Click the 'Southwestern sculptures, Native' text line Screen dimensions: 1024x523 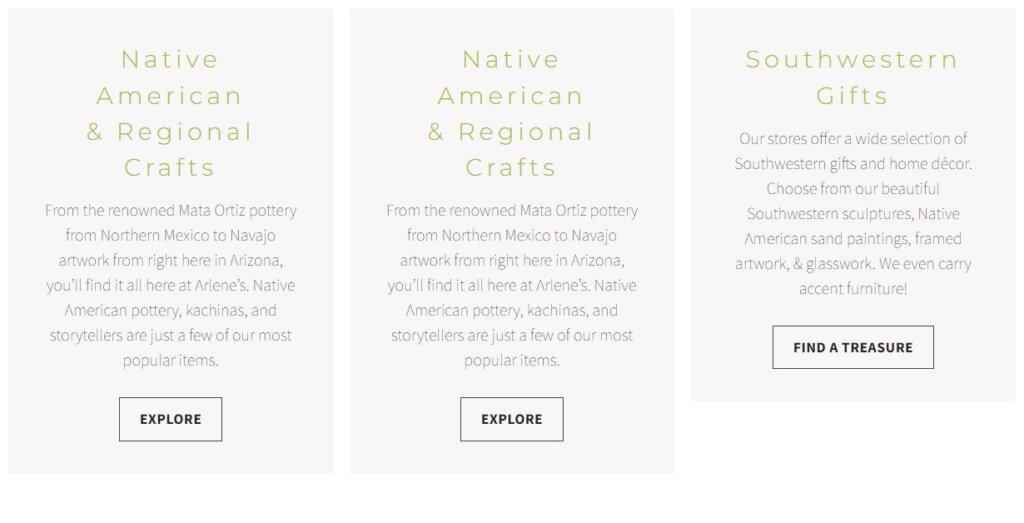pyautogui.click(x=853, y=213)
